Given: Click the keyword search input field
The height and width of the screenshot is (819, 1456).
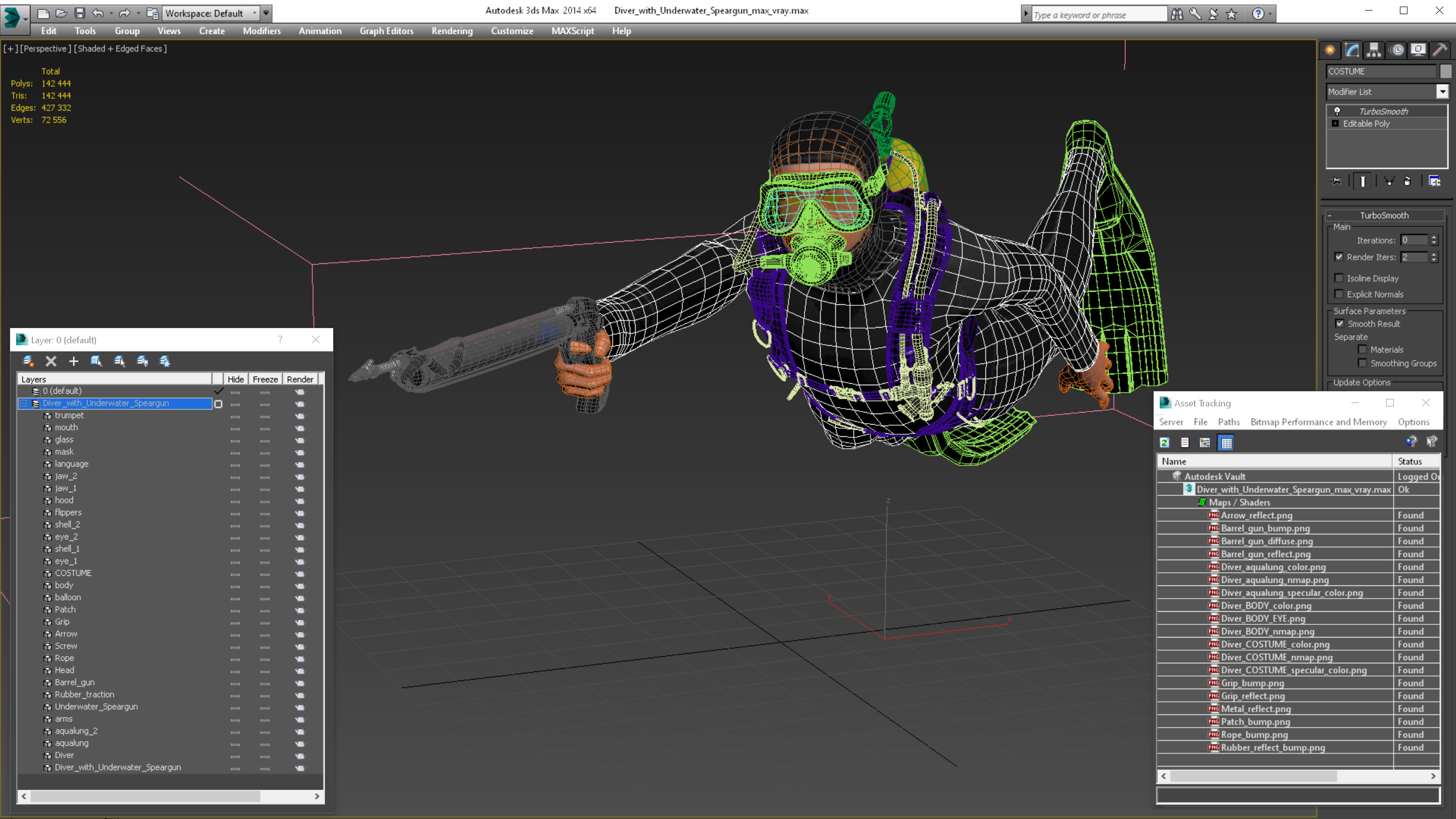Looking at the screenshot, I should coord(1099,15).
